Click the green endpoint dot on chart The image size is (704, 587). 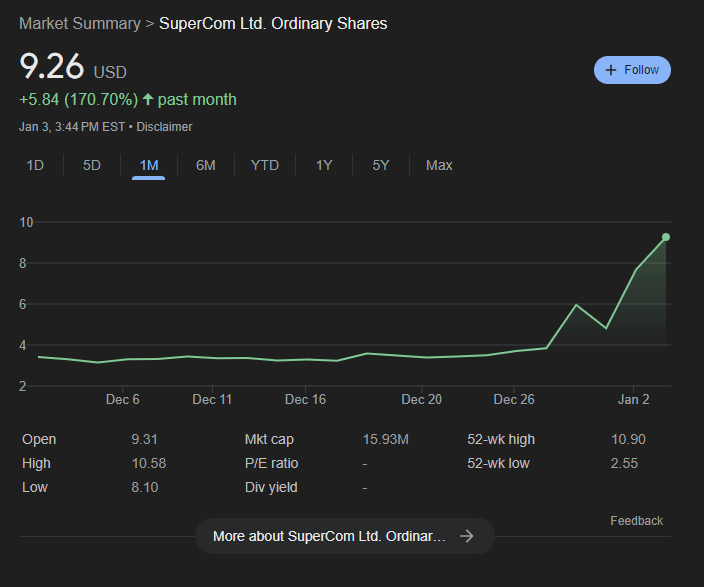666,237
